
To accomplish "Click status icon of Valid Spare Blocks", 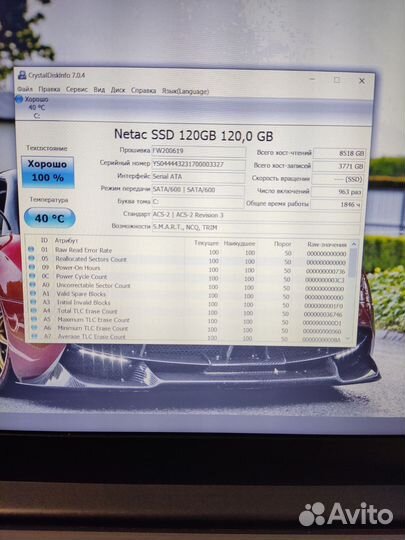I will click(x=33, y=293).
